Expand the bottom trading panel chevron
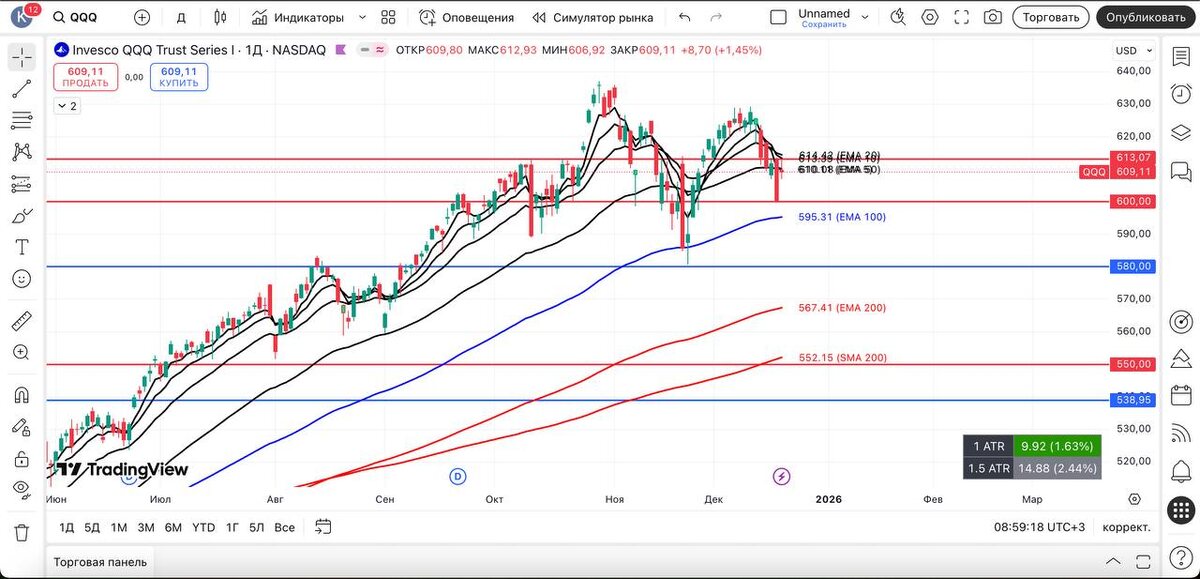Image resolution: width=1200 pixels, height=579 pixels. pyautogui.click(x=1114, y=562)
